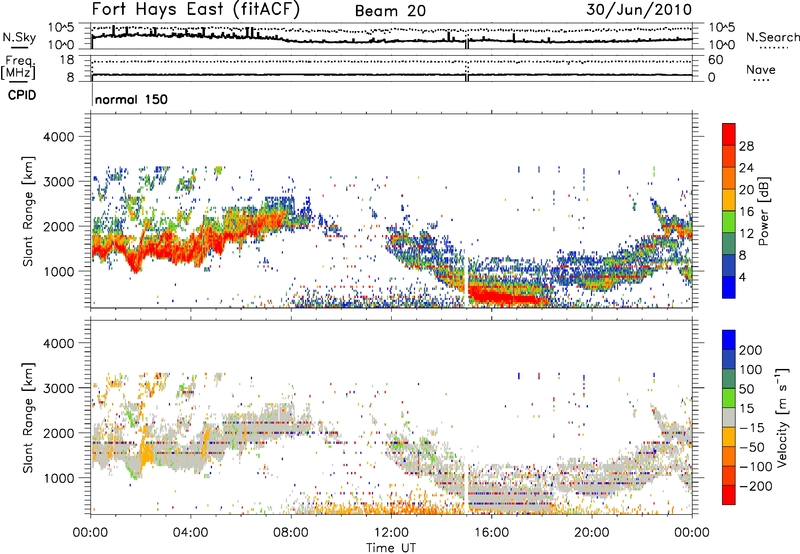The width and height of the screenshot is (800, 554).
Task: Select the dark blue bottom Power colorbar segment
Action: [729, 288]
